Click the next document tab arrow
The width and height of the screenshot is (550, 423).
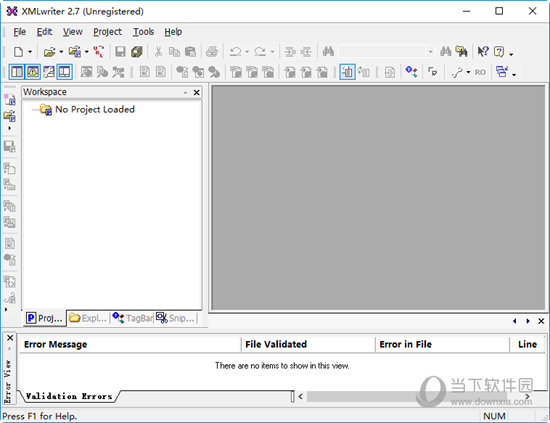tap(528, 321)
